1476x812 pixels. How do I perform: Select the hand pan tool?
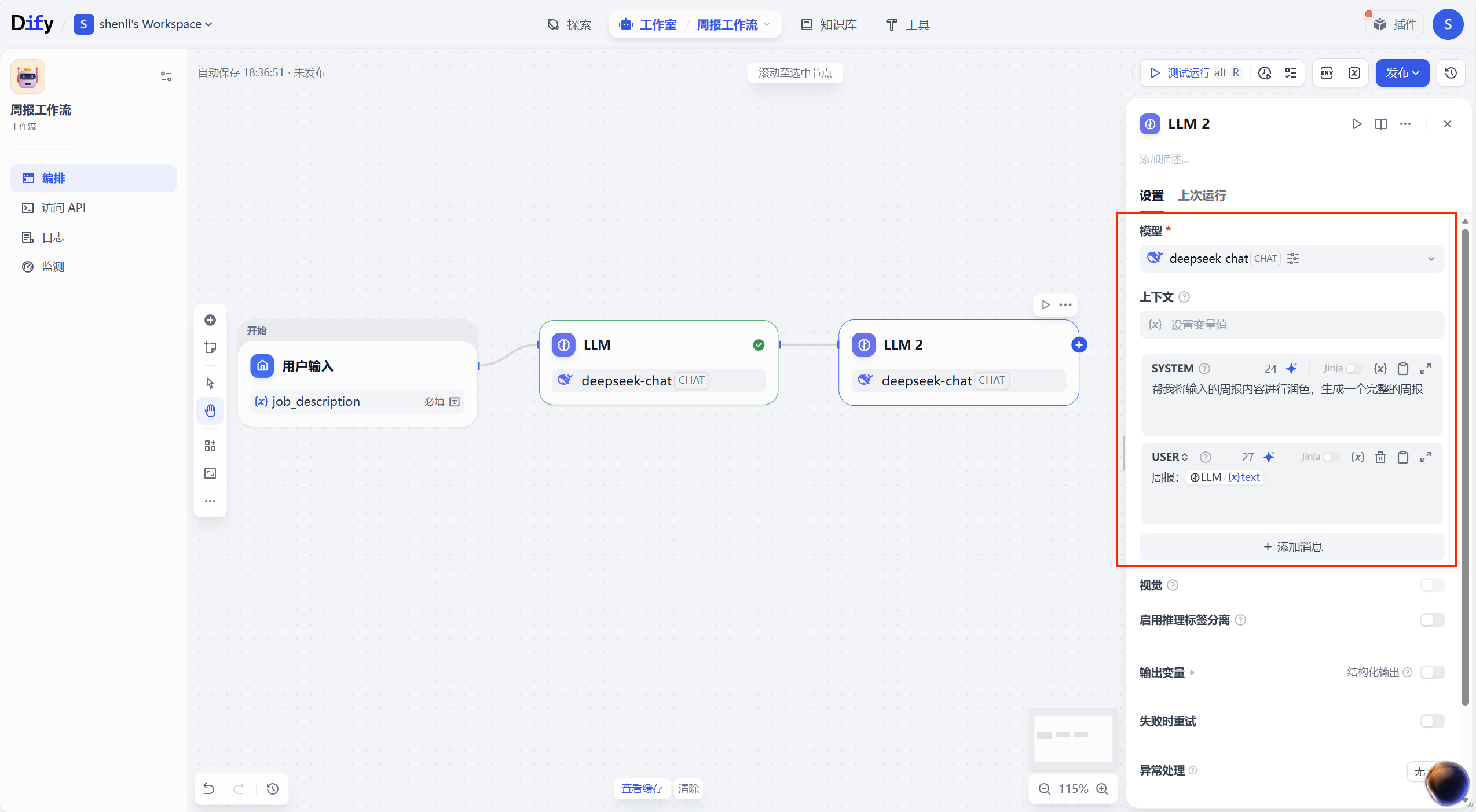(210, 411)
